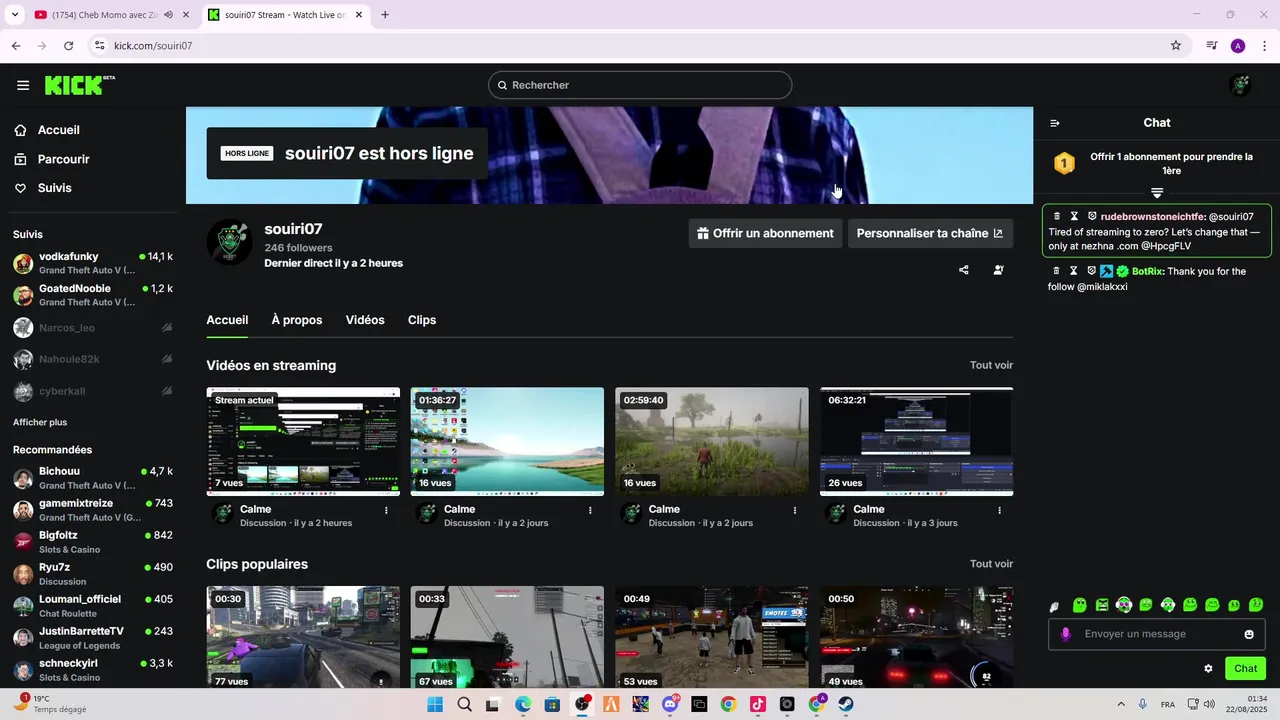Focus the Rechercher search field
1280x720 pixels.
pos(640,85)
